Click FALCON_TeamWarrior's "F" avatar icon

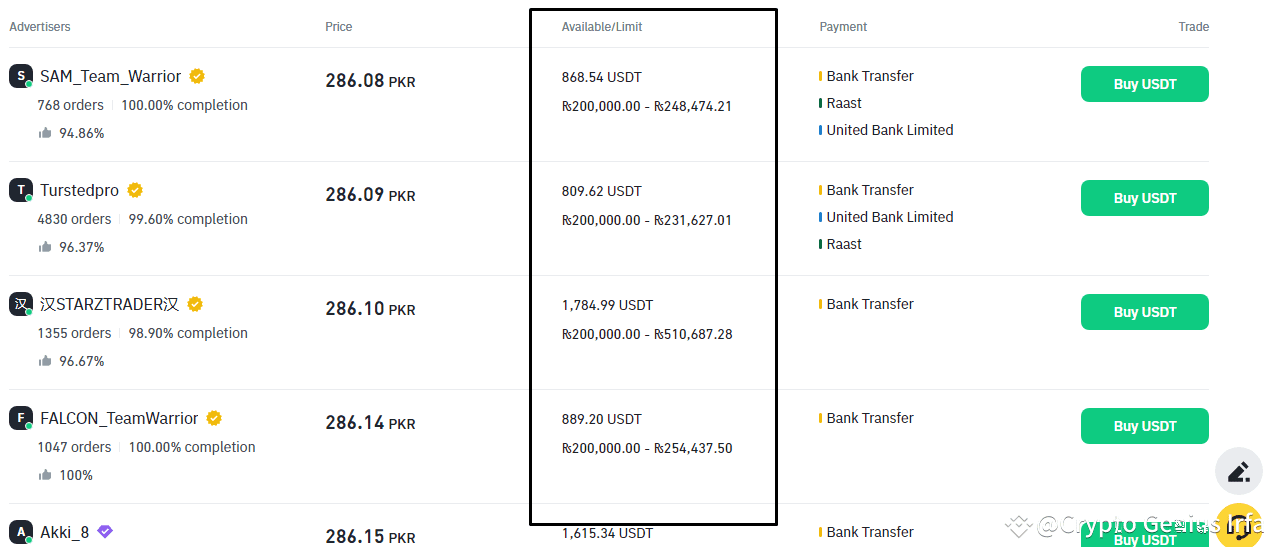point(21,418)
